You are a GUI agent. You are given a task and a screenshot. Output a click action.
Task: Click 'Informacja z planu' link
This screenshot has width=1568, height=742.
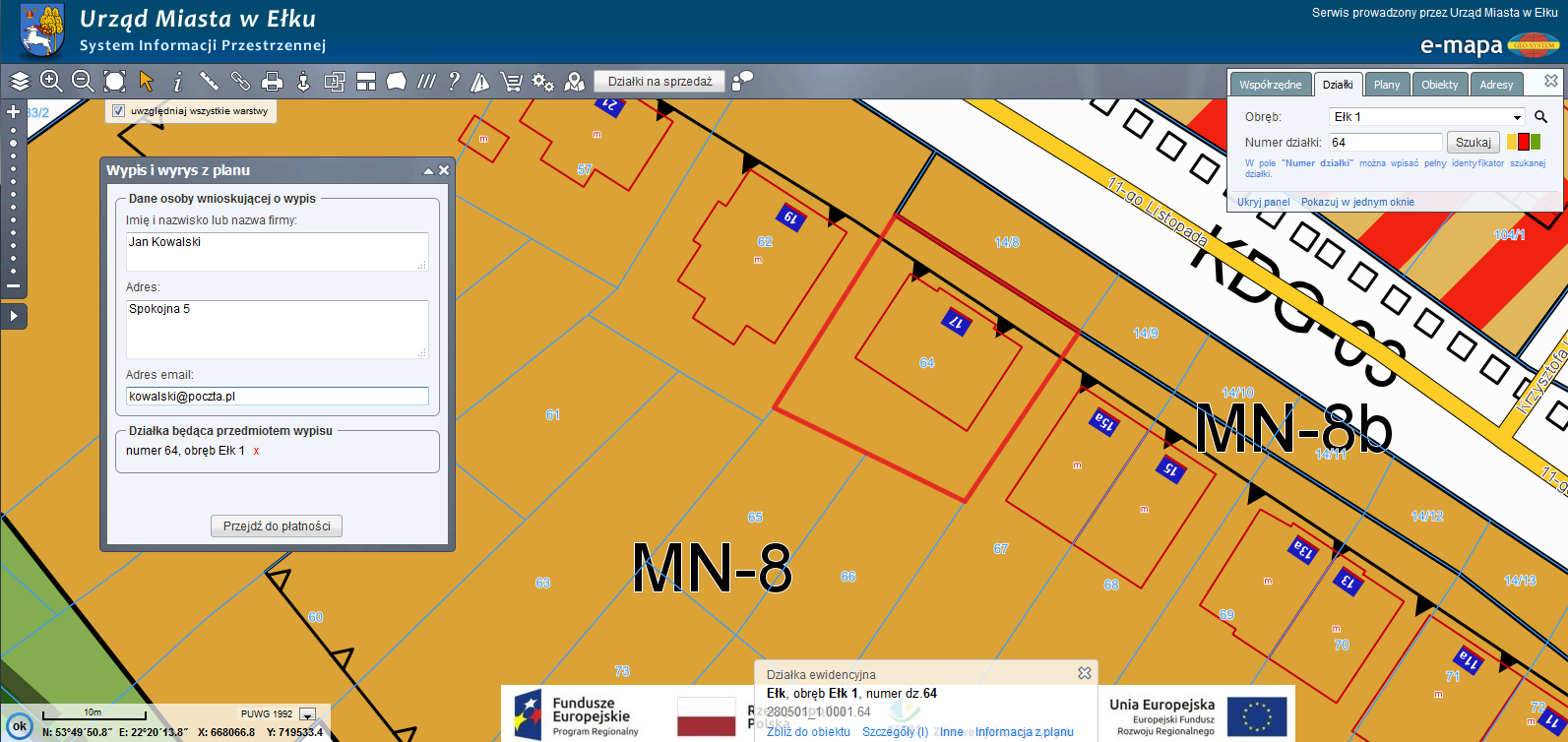tap(1024, 732)
